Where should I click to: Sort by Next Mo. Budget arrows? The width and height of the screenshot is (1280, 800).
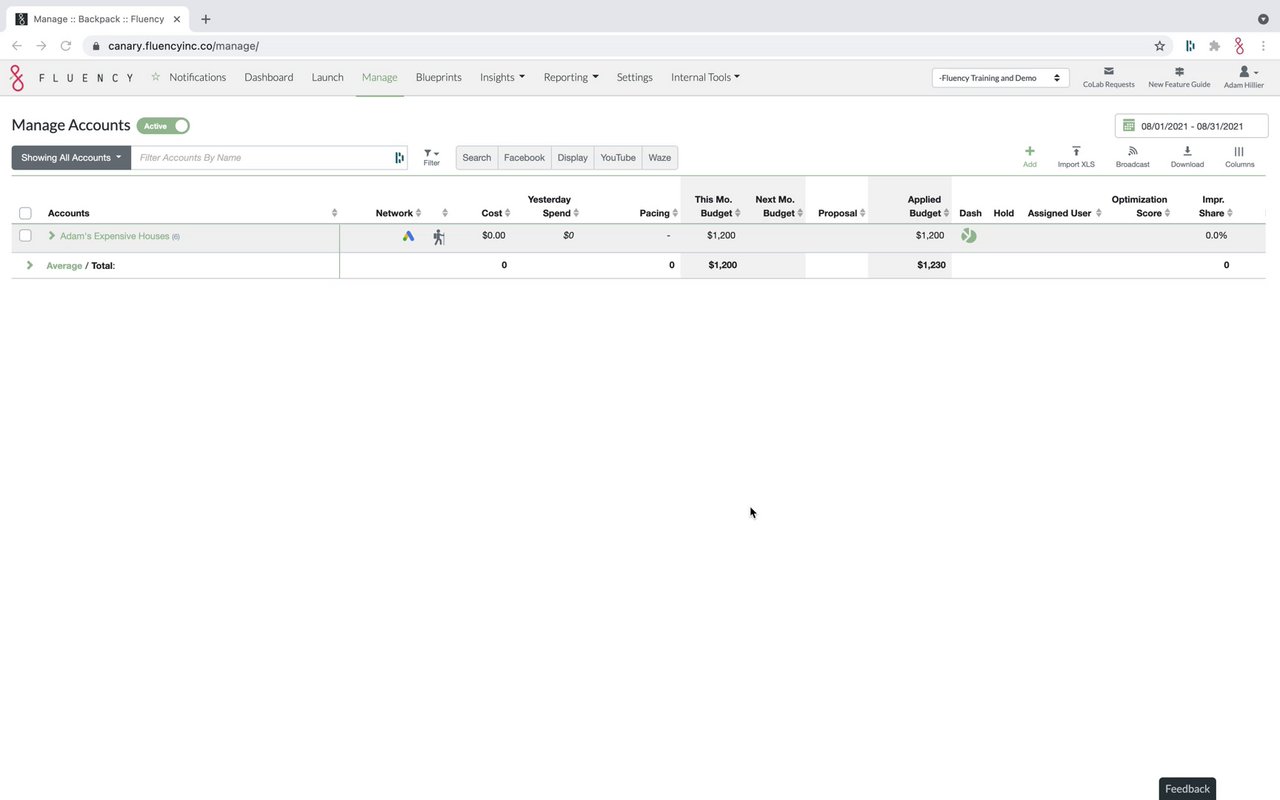click(800, 213)
